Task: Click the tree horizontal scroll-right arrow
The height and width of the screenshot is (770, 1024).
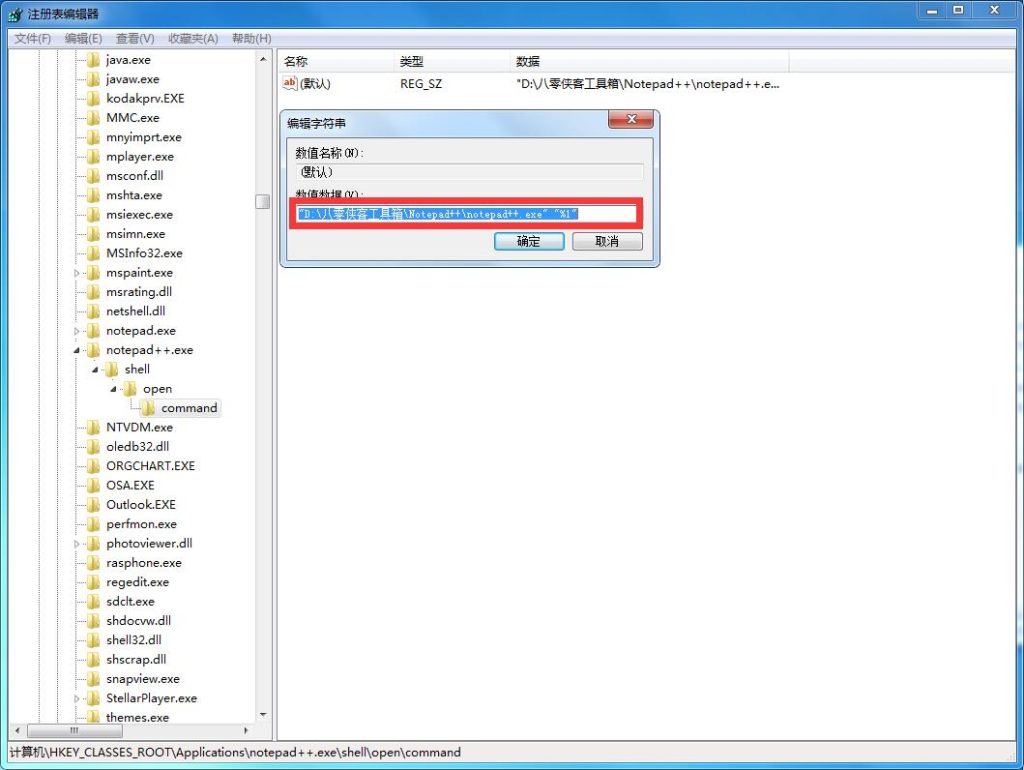Action: [x=246, y=730]
